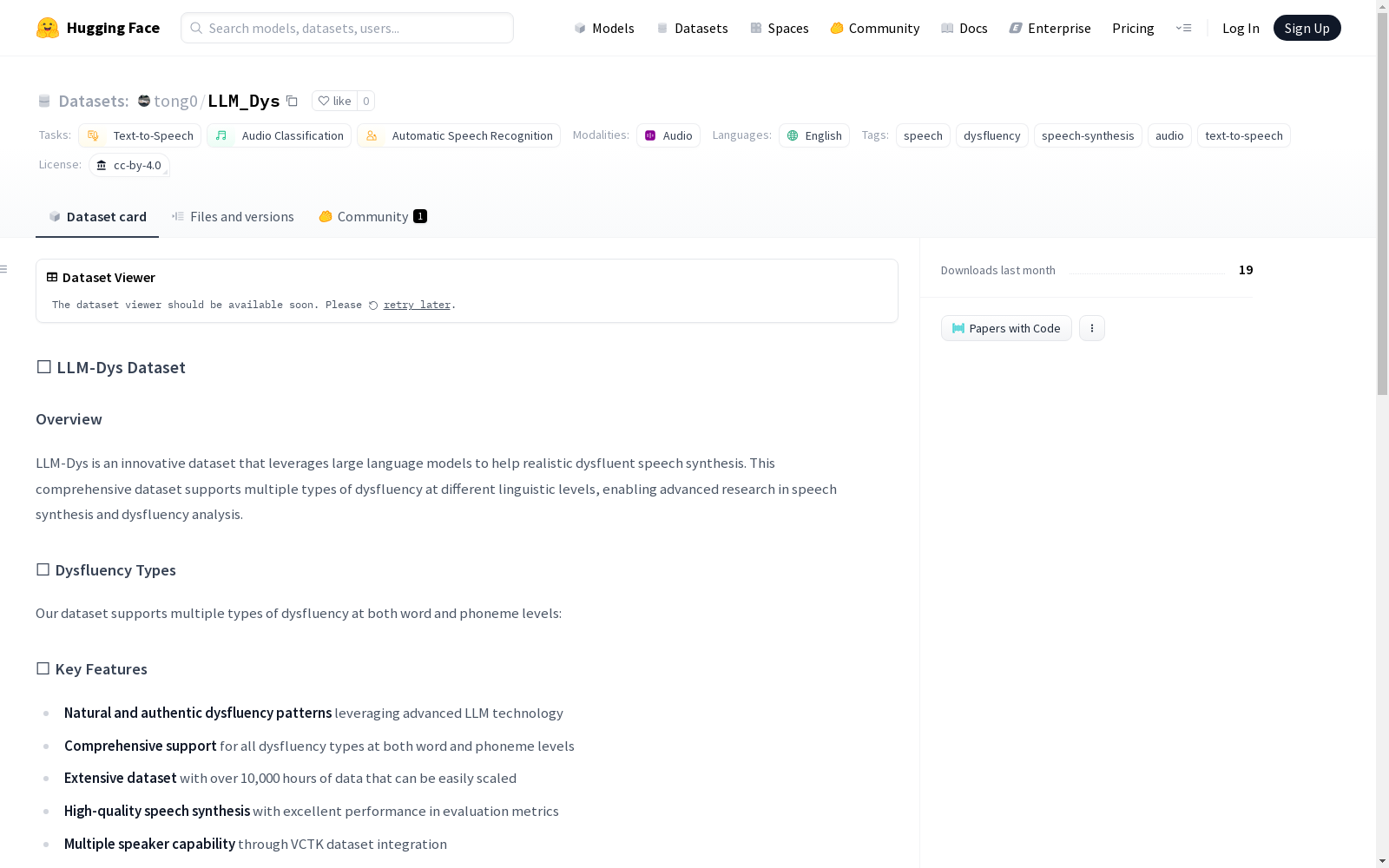Viewport: 1389px width, 868px height.
Task: Click the license bank icon
Action: click(x=102, y=165)
